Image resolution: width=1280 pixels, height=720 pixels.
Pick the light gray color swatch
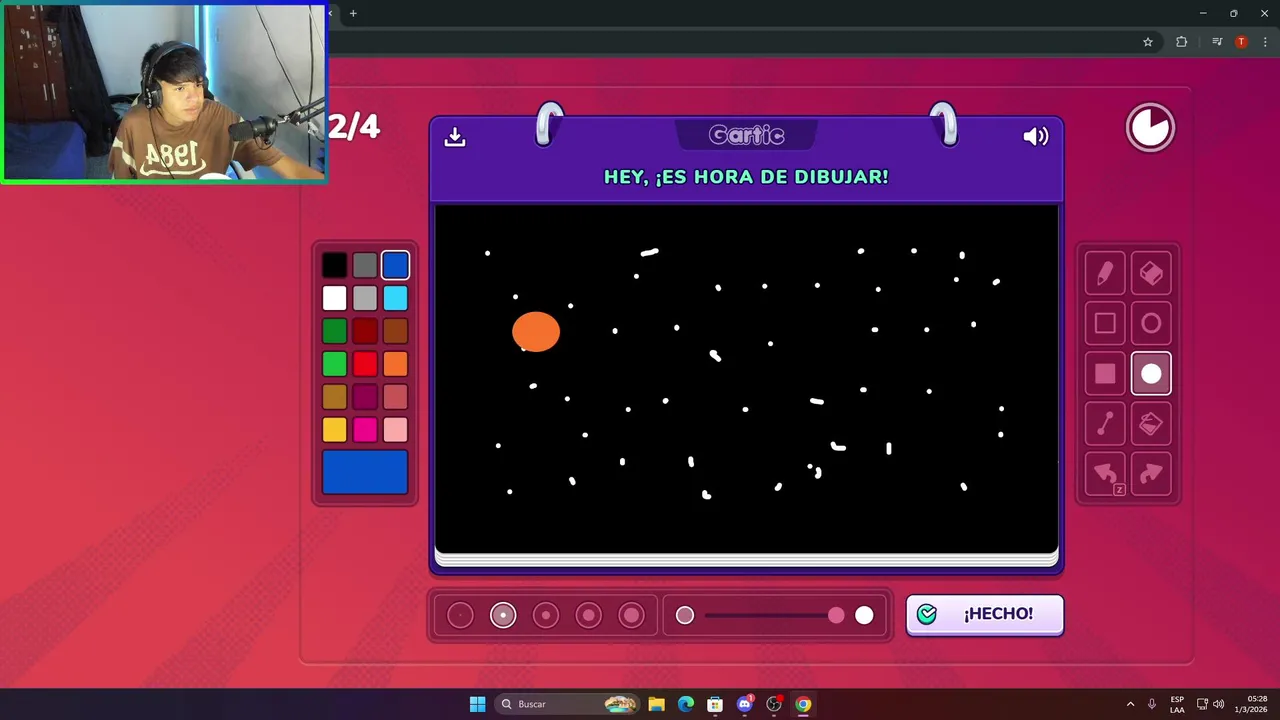[365, 298]
